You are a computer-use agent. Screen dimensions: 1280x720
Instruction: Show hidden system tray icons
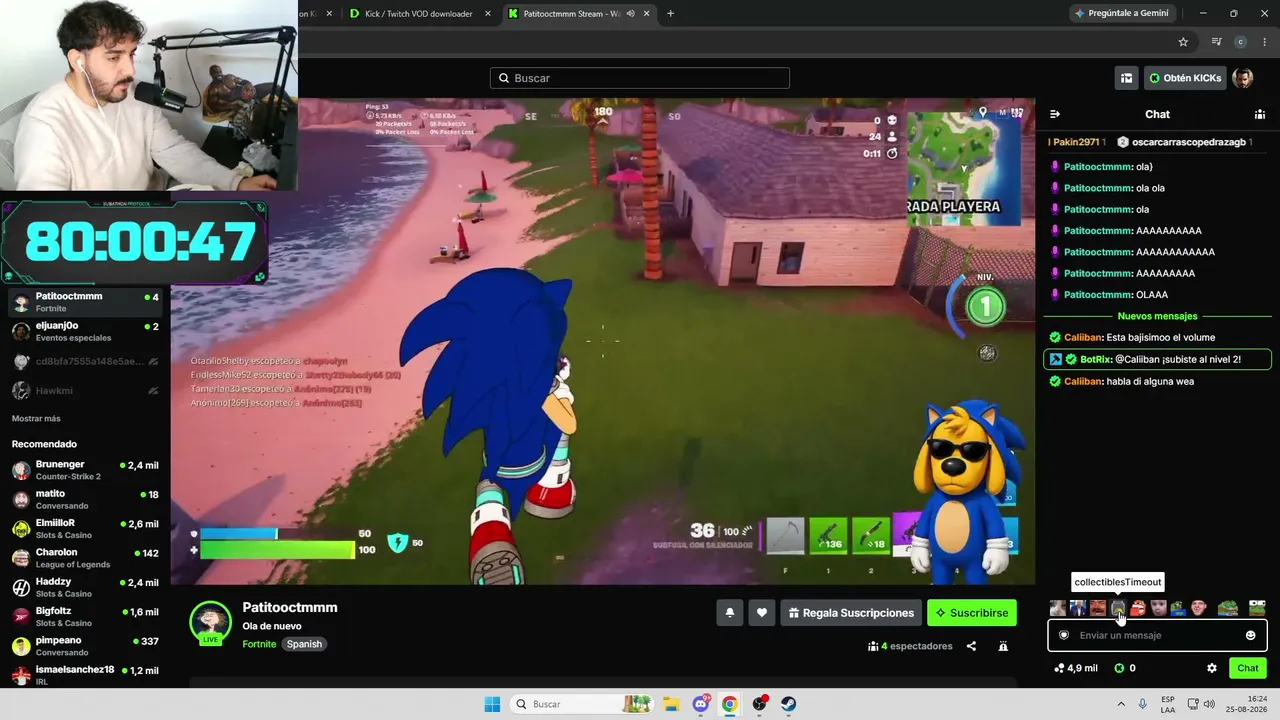(1121, 704)
